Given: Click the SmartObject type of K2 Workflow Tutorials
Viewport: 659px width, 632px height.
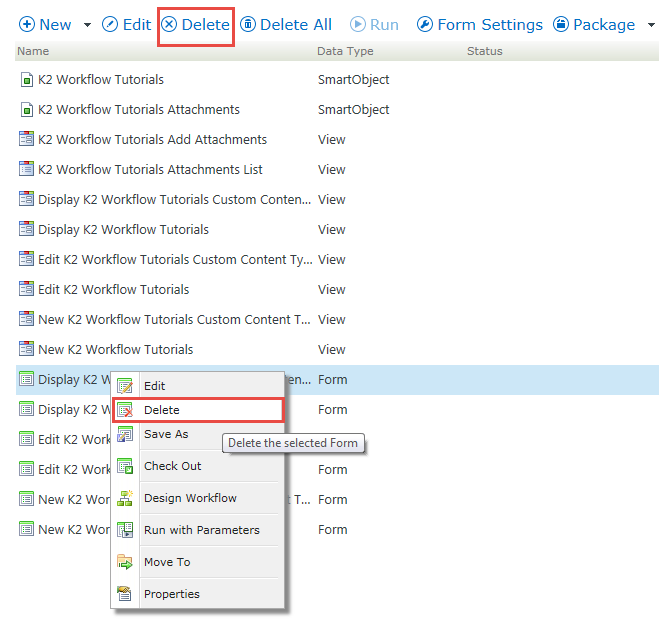Looking at the screenshot, I should tap(353, 80).
